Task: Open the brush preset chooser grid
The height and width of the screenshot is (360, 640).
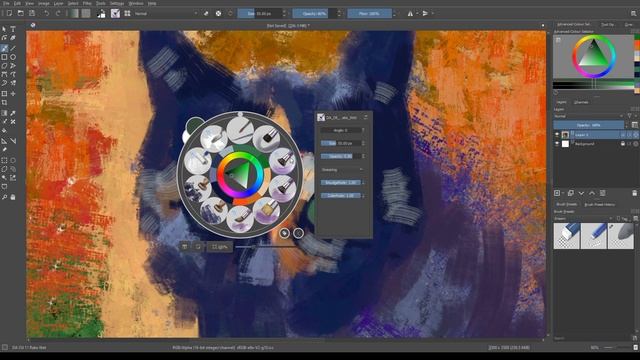Action: (127, 13)
